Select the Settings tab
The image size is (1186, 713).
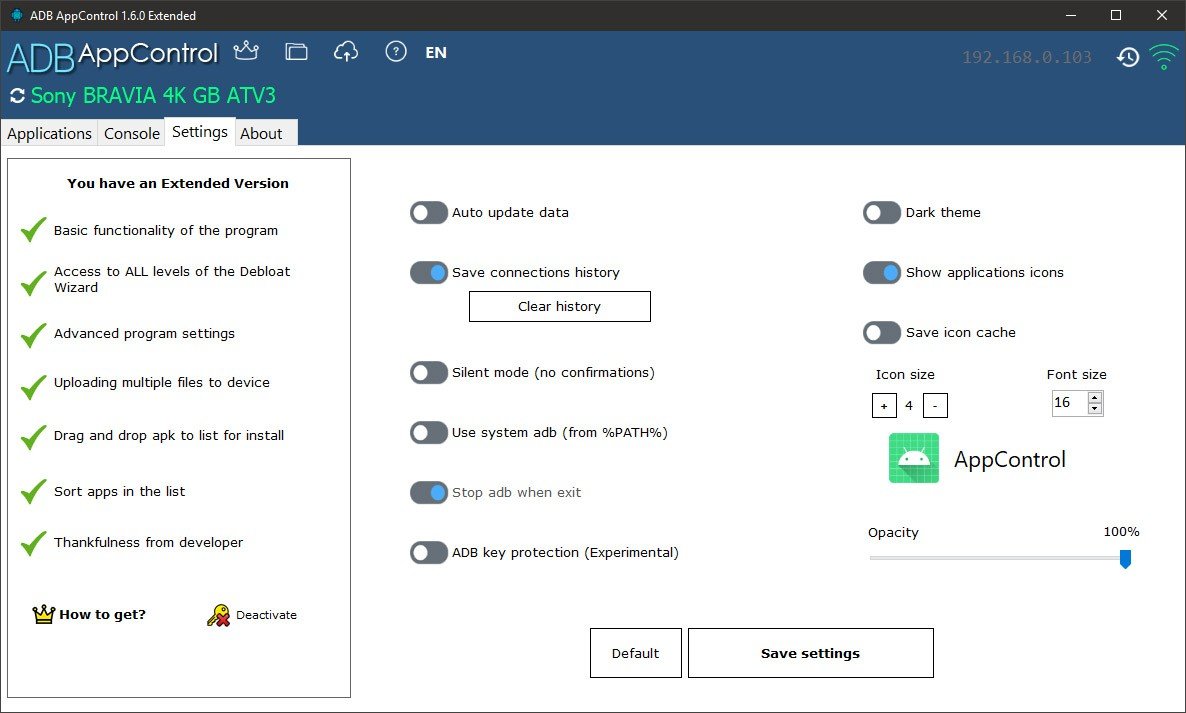click(x=200, y=132)
